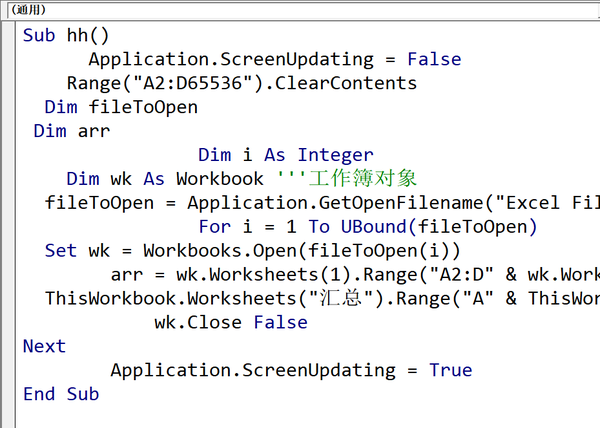This screenshot has width=600, height=428.
Task: Click 'True' in the last ScreenUpdating line
Action: 450,370
